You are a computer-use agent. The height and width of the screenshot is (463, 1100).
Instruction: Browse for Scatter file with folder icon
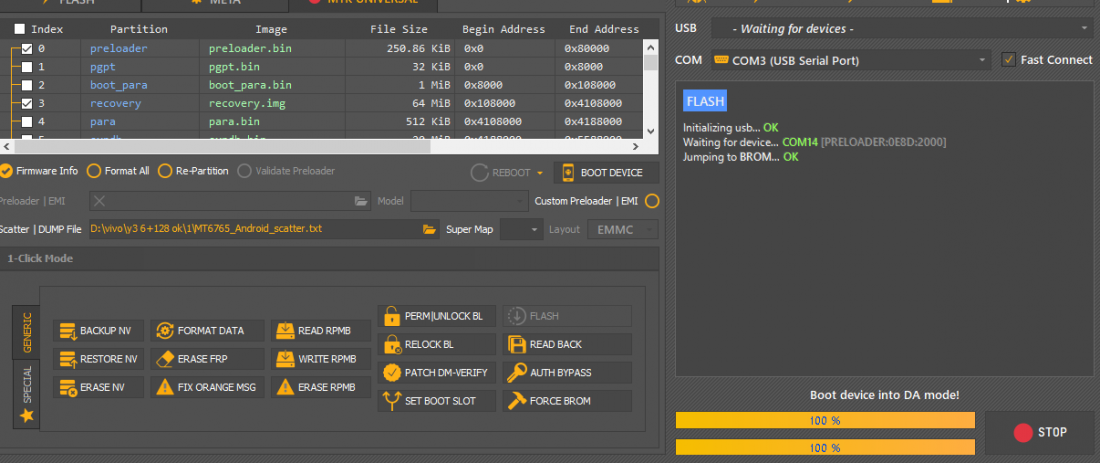(x=430, y=229)
